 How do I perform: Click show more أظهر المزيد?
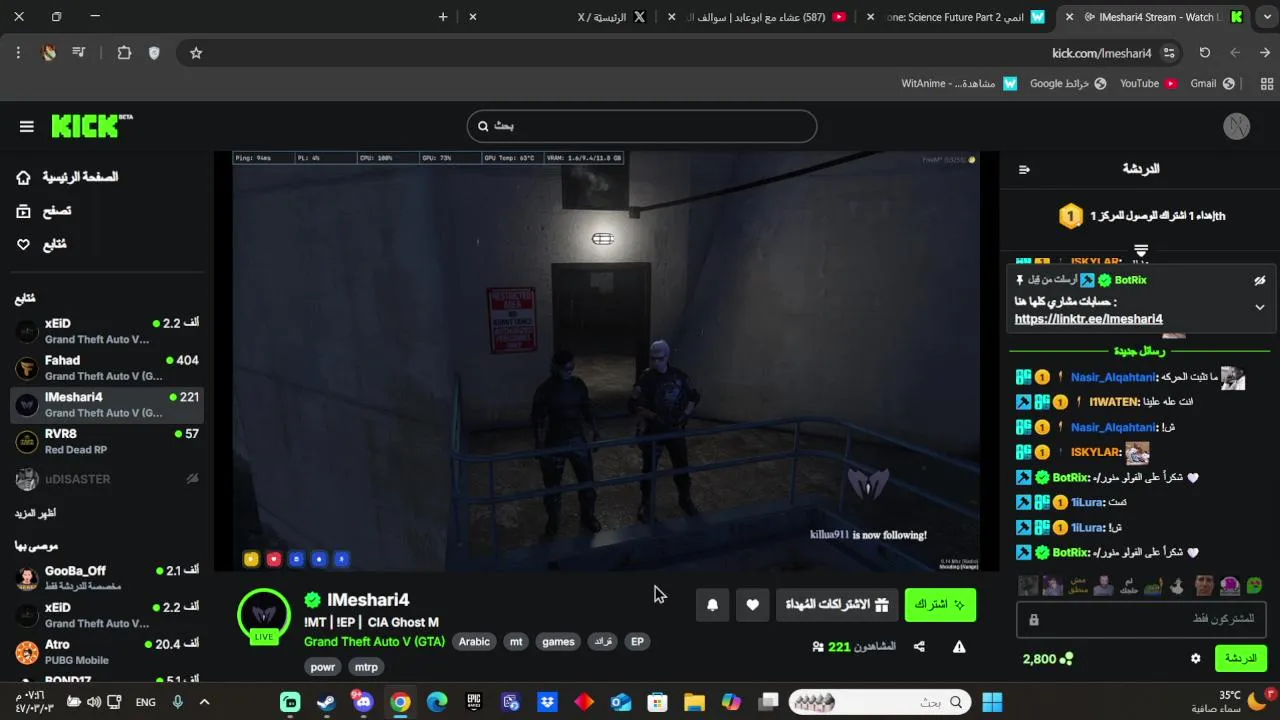(35, 513)
